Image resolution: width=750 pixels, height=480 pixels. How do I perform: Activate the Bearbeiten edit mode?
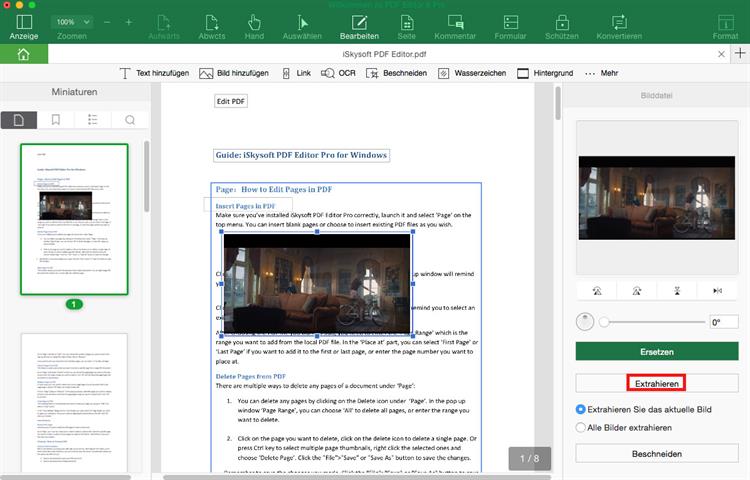coord(359,27)
